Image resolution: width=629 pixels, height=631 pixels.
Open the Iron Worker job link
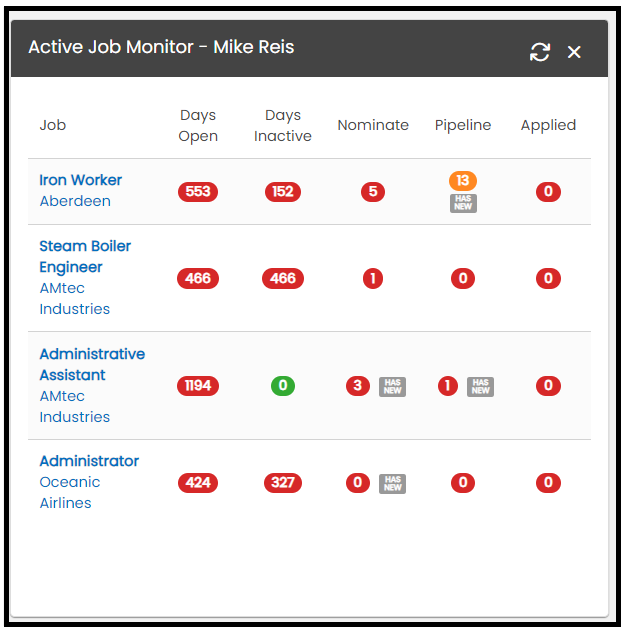pos(80,180)
